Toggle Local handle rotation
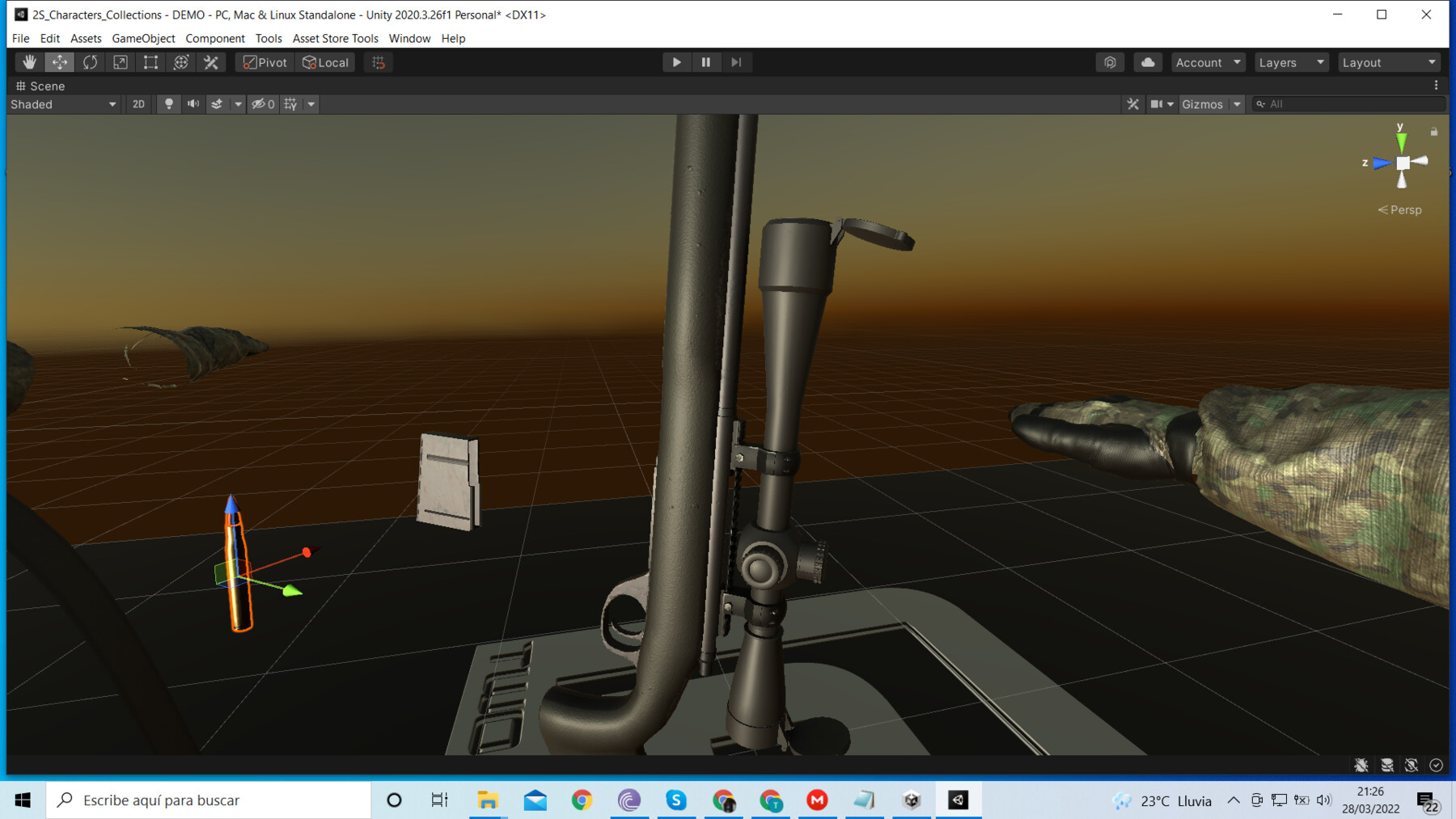Screen dimensions: 1456x819 325,62
